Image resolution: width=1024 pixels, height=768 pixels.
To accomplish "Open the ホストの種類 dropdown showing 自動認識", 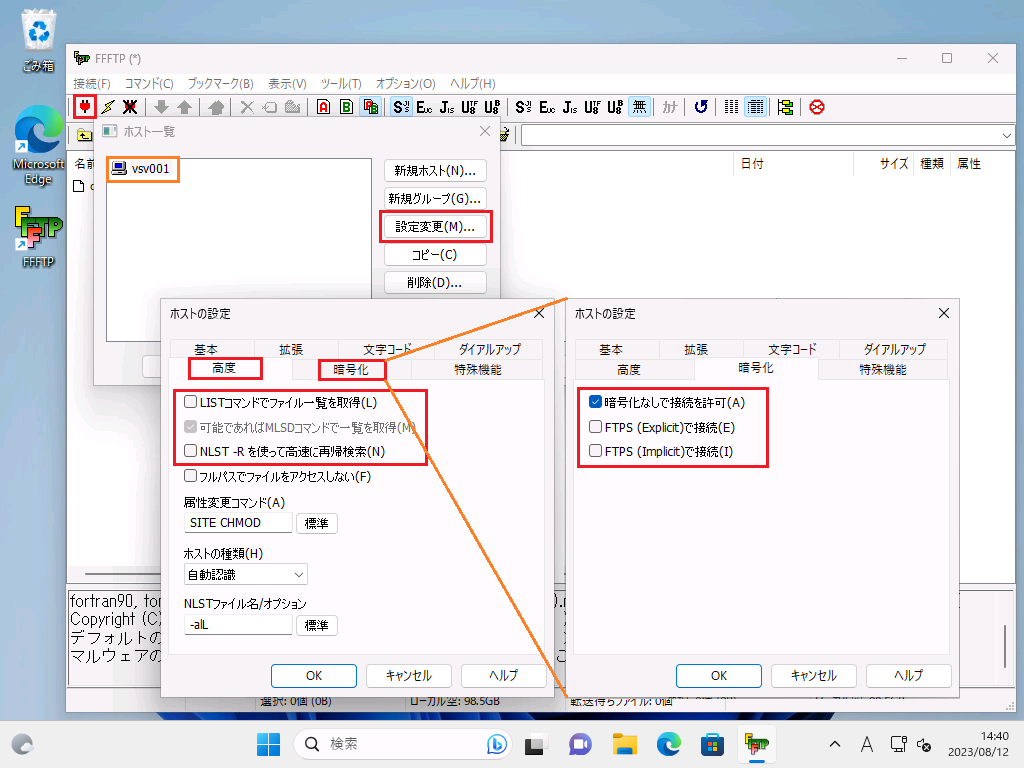I will coord(246,574).
